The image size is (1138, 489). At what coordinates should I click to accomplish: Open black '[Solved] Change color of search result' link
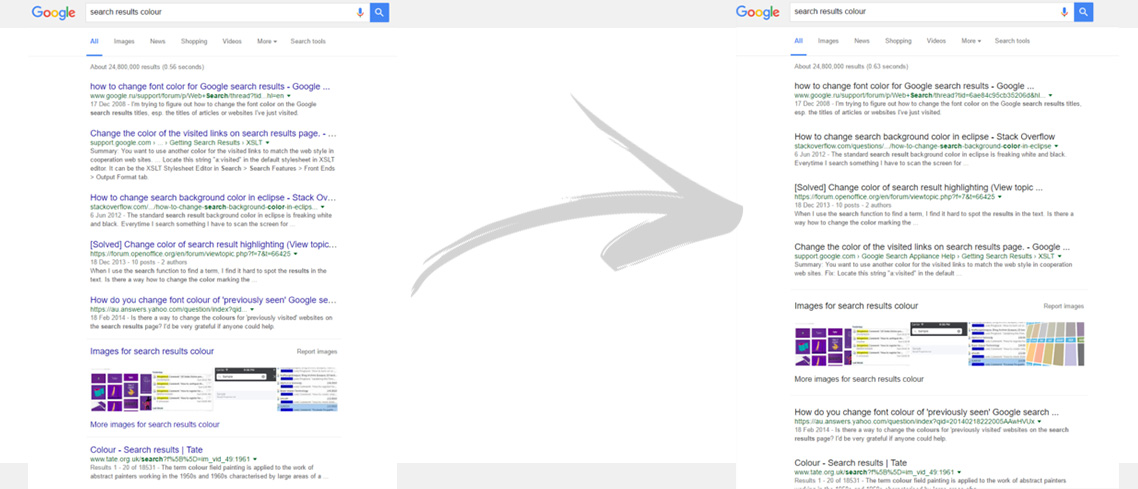coord(919,187)
